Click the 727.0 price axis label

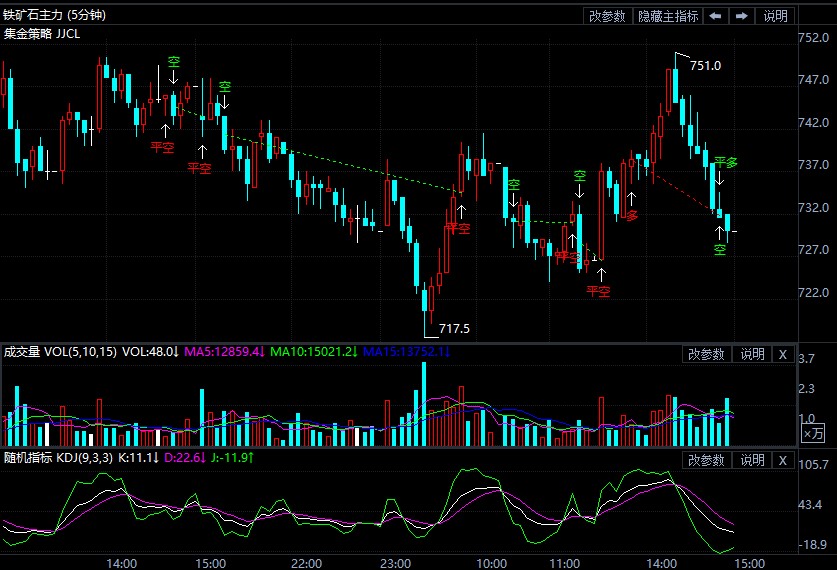tap(814, 249)
